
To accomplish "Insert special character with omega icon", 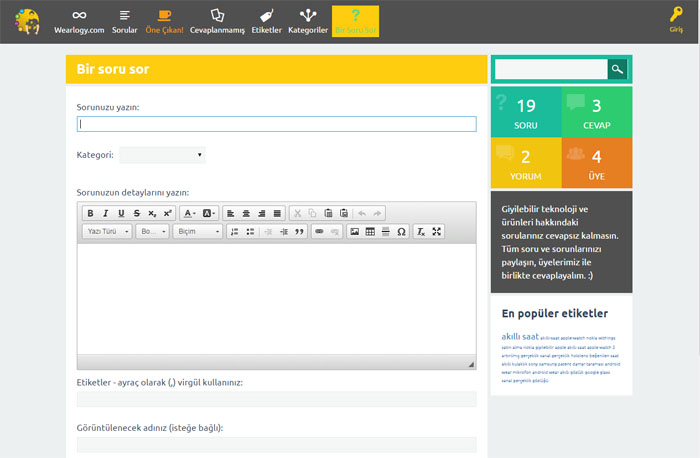I will point(401,231).
